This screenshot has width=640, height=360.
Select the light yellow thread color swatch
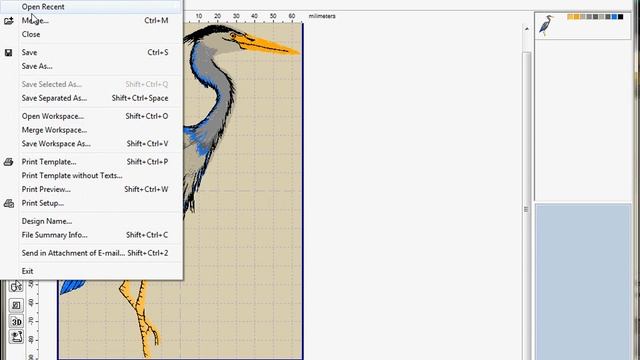(x=570, y=17)
